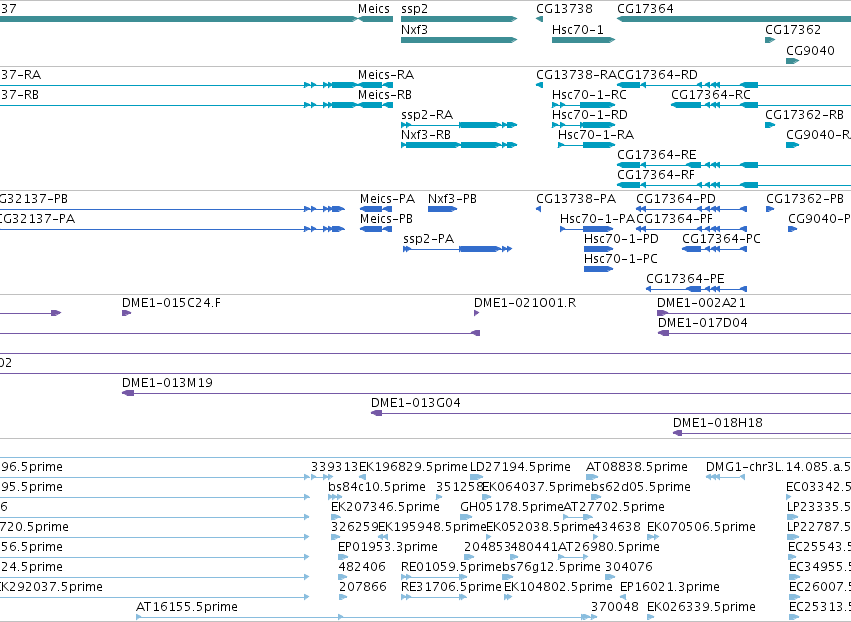Select protein CG32137-PA
The width and height of the screenshot is (851, 622).
(x=37, y=219)
